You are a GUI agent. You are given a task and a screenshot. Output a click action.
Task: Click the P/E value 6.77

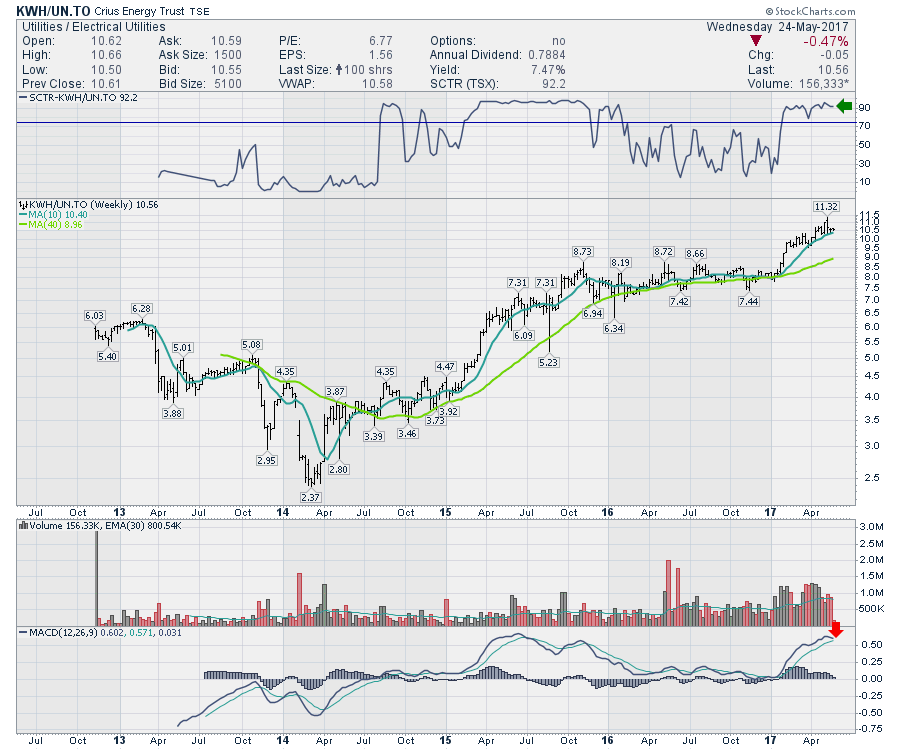[x=381, y=41]
